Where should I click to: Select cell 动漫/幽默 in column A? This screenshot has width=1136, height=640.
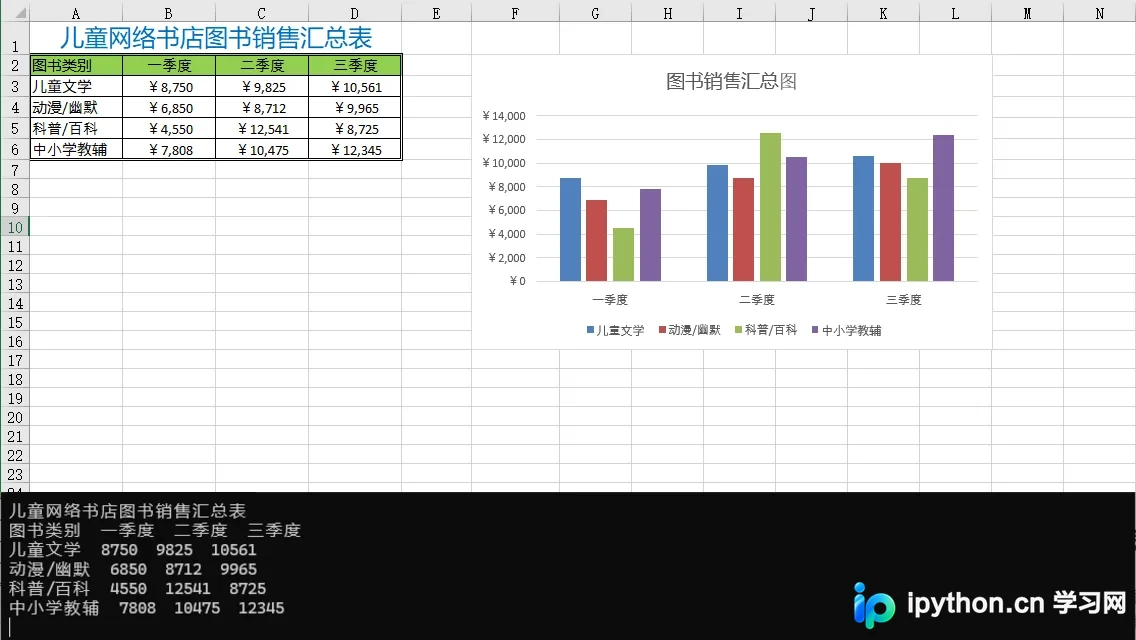[76, 107]
